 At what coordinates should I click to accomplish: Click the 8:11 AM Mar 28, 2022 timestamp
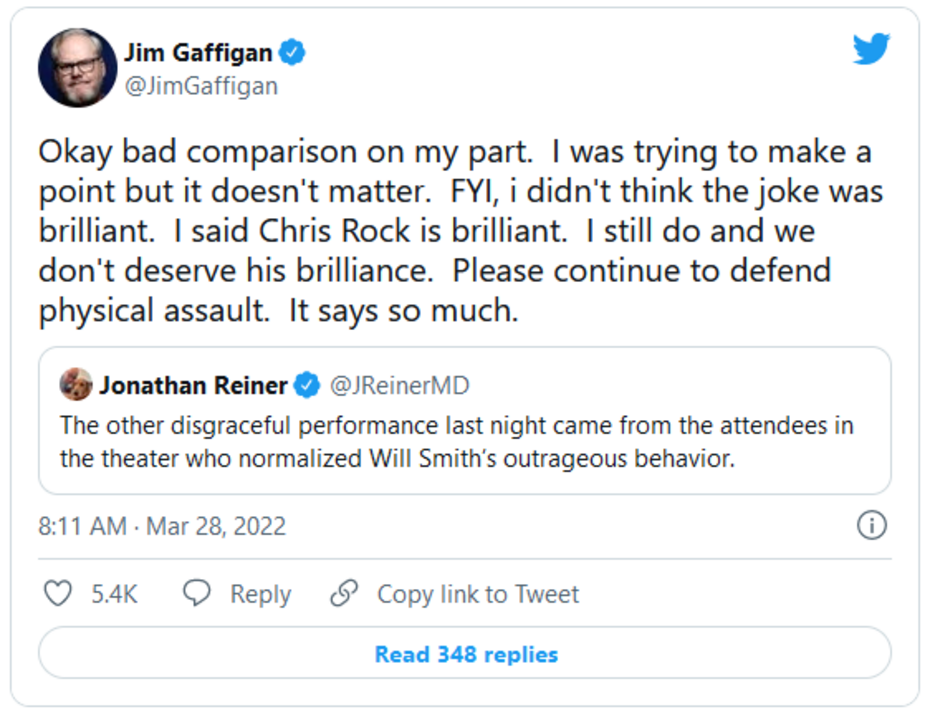point(162,526)
